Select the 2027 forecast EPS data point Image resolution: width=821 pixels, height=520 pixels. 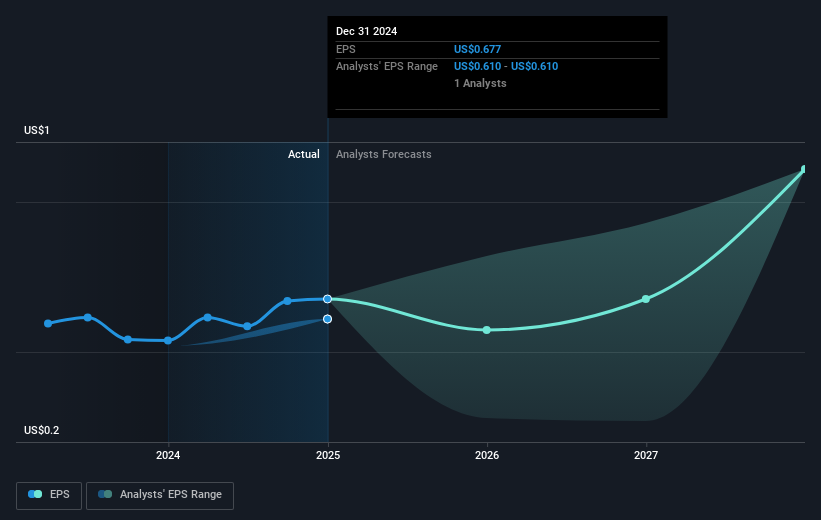point(646,299)
